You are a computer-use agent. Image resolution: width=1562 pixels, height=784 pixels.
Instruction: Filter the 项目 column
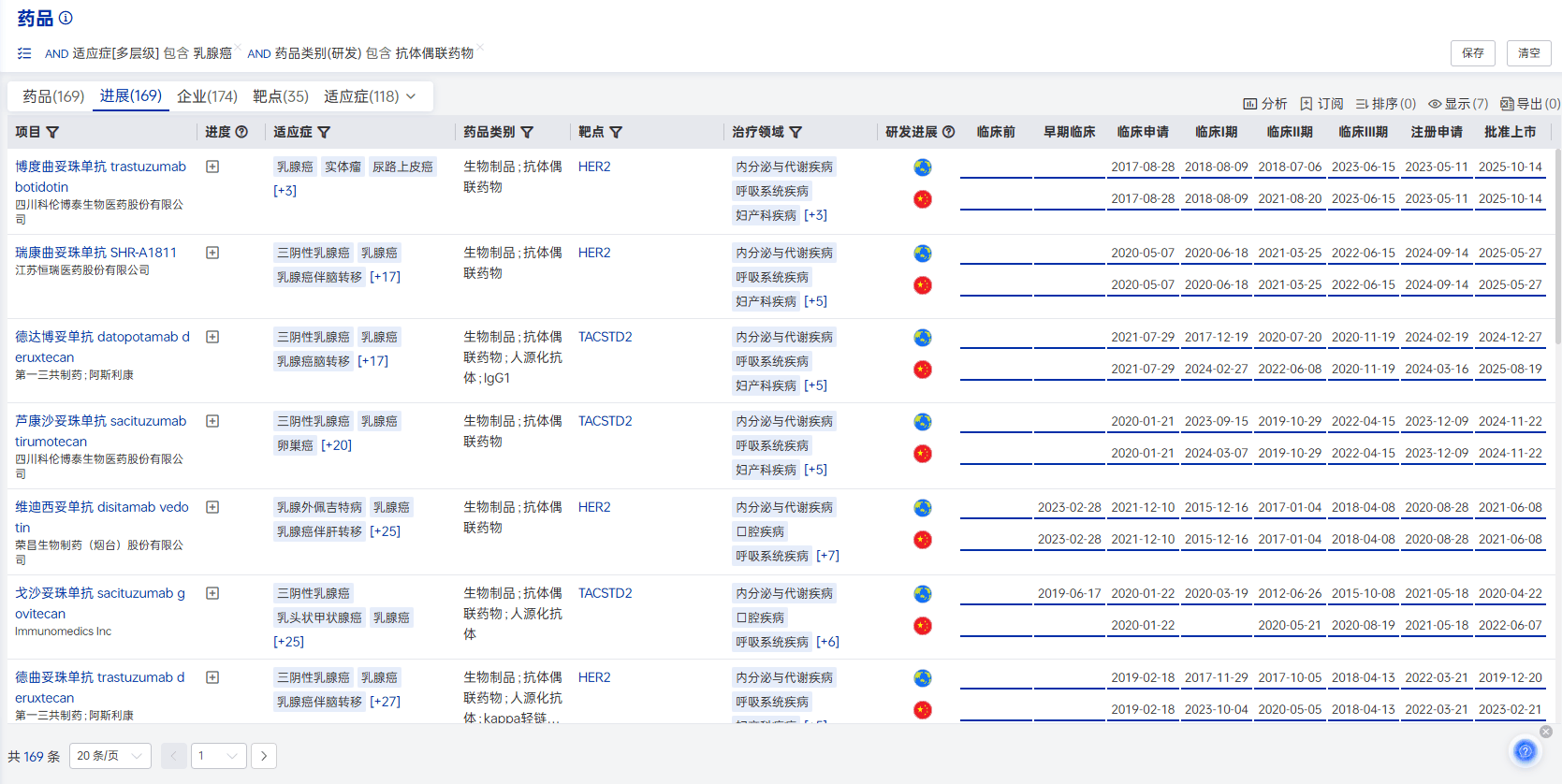click(52, 133)
